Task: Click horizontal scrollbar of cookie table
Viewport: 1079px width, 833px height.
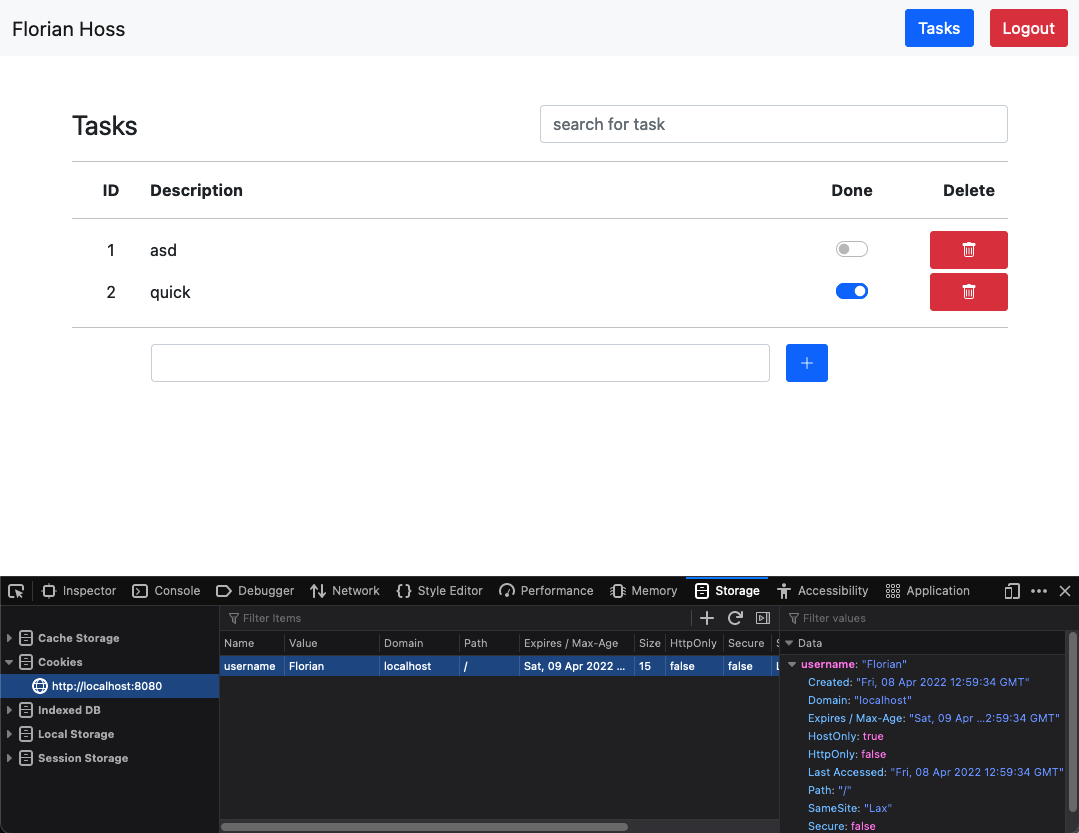Action: 425,827
